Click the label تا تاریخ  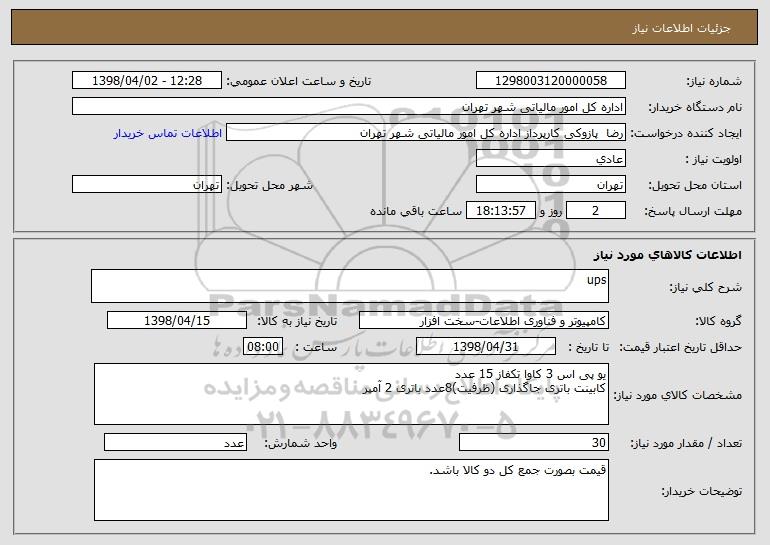pos(588,347)
